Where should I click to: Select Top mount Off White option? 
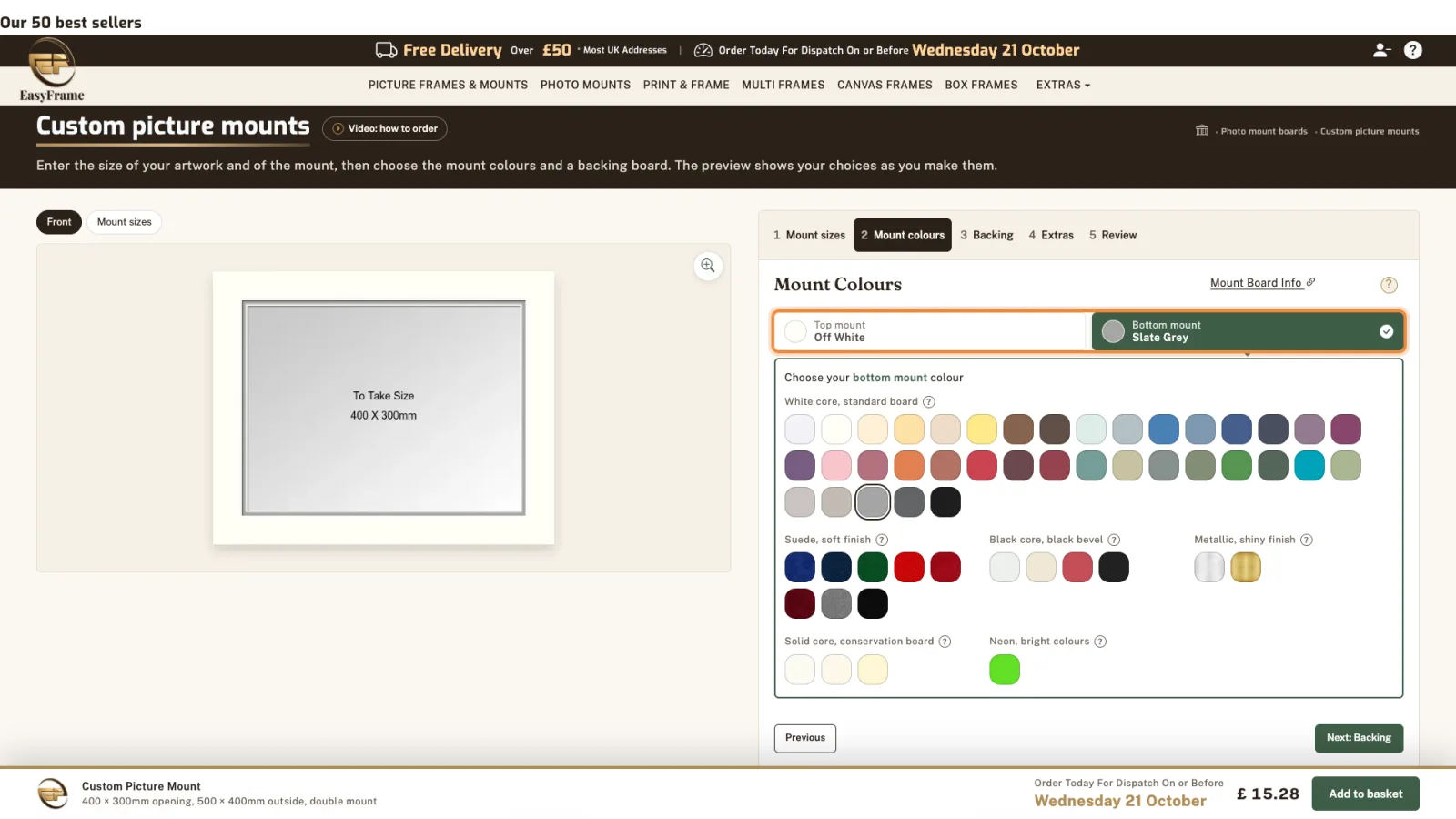(x=933, y=331)
